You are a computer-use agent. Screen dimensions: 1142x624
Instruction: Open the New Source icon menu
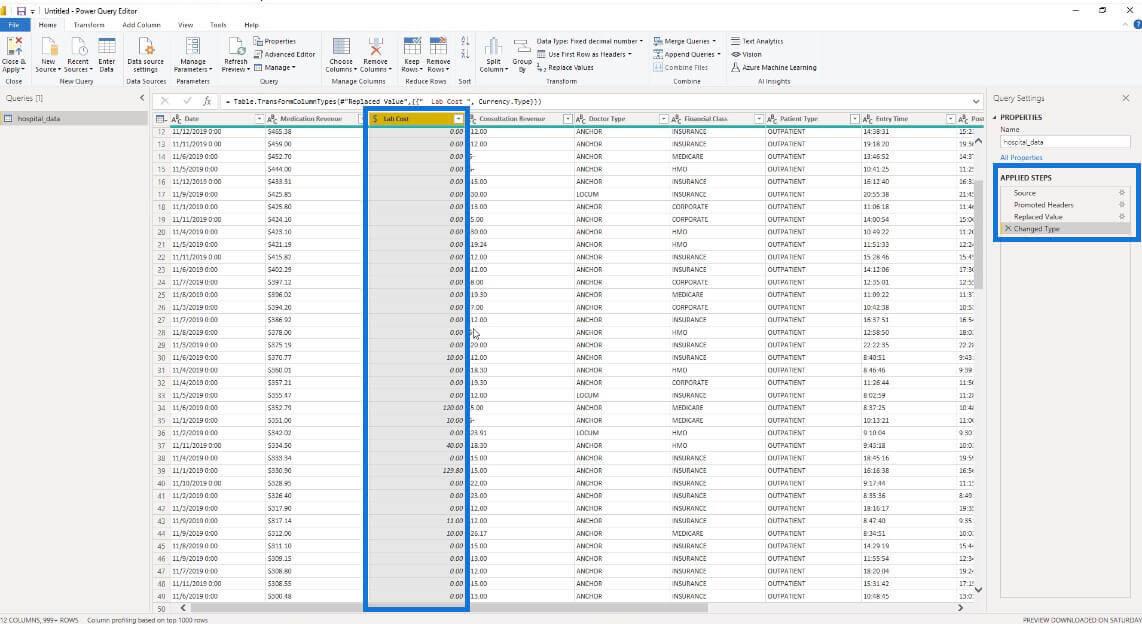(x=48, y=46)
